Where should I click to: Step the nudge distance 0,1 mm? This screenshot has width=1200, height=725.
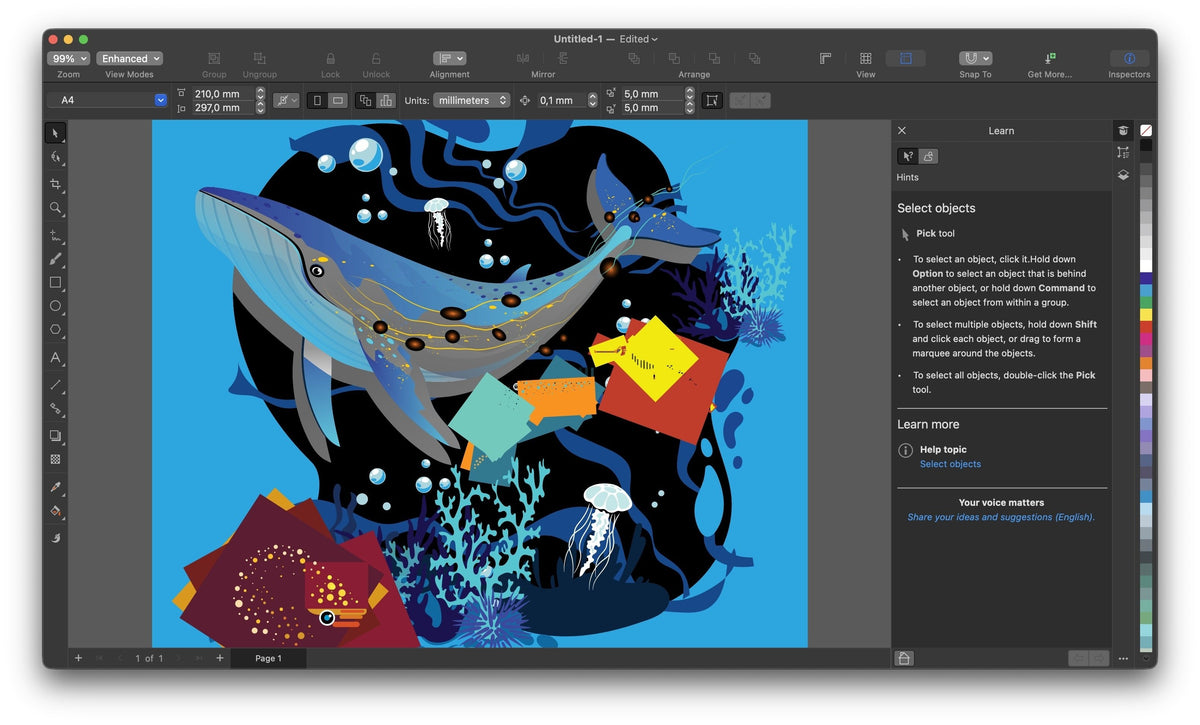592,100
